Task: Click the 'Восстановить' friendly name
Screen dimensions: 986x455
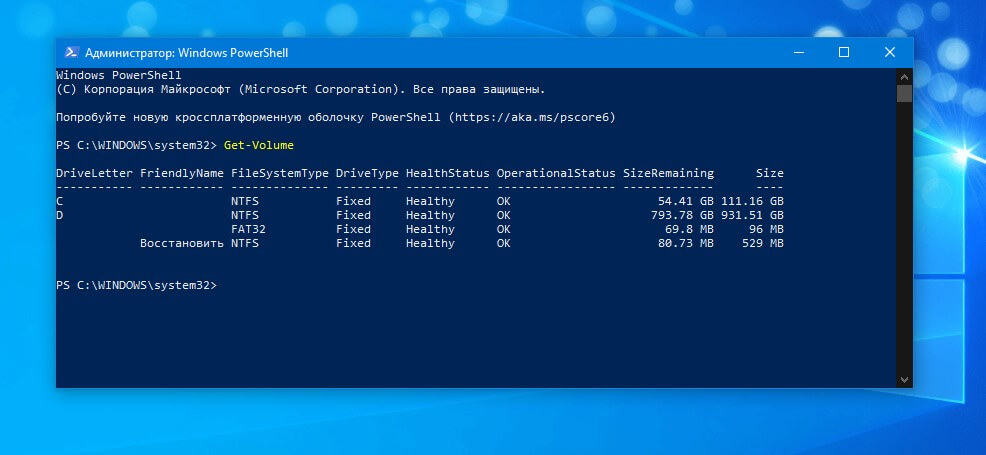Action: click(x=182, y=243)
